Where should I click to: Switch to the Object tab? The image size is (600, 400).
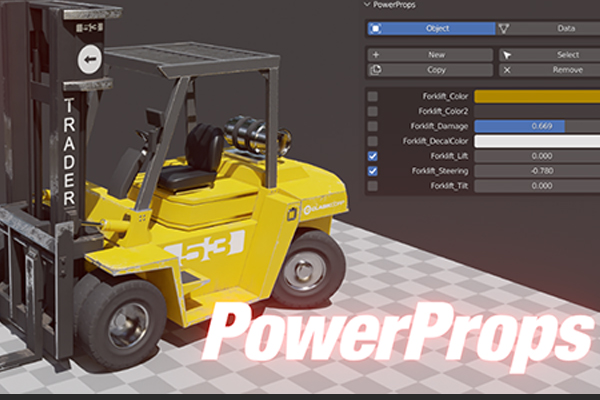431,28
